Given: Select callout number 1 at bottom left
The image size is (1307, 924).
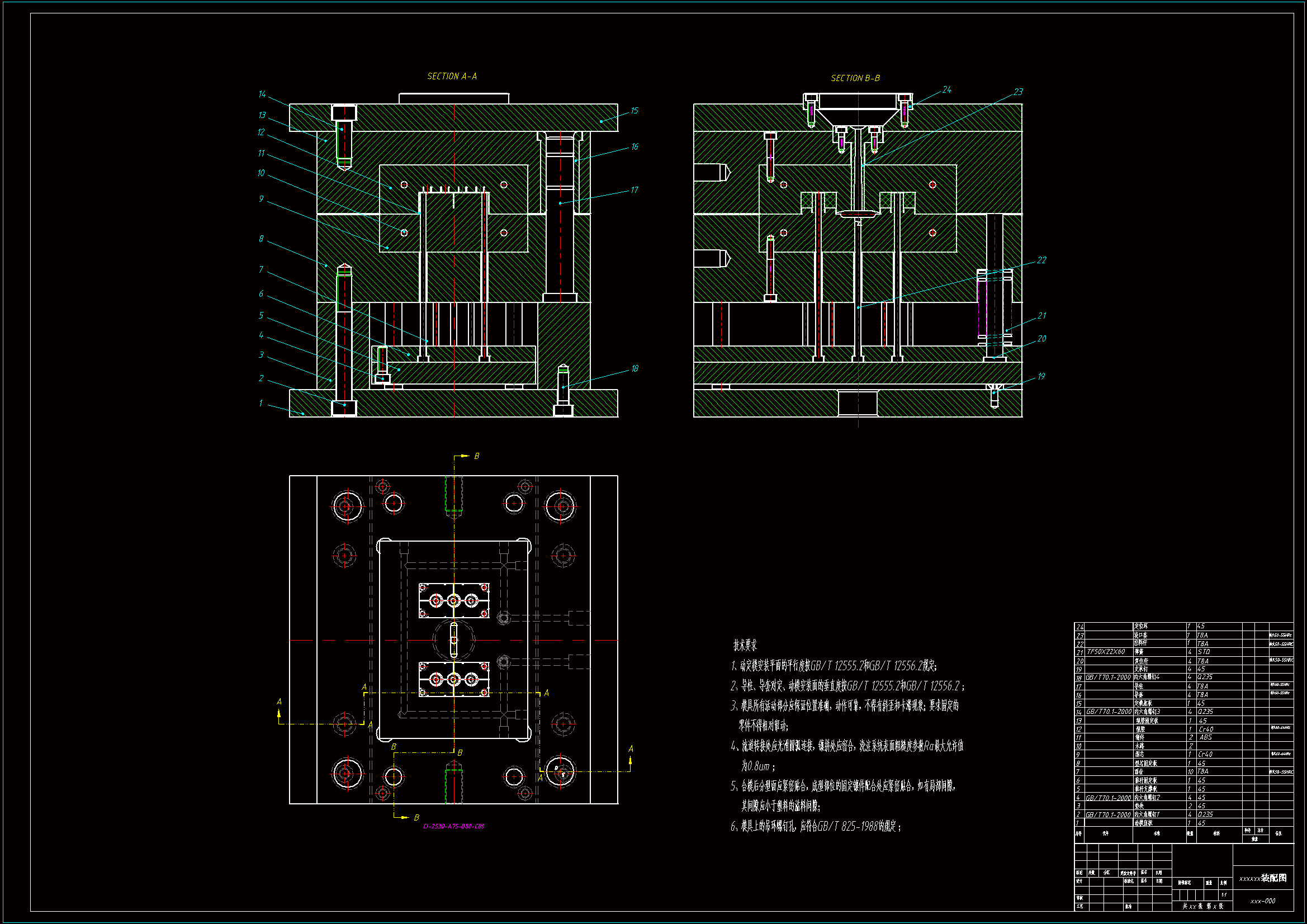Looking at the screenshot, I should click(261, 403).
